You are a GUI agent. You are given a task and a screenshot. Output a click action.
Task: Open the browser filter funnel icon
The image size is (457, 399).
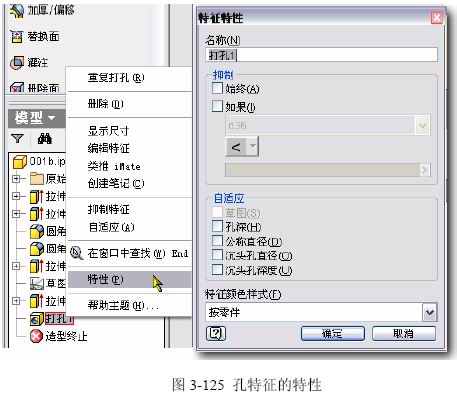(x=17, y=138)
